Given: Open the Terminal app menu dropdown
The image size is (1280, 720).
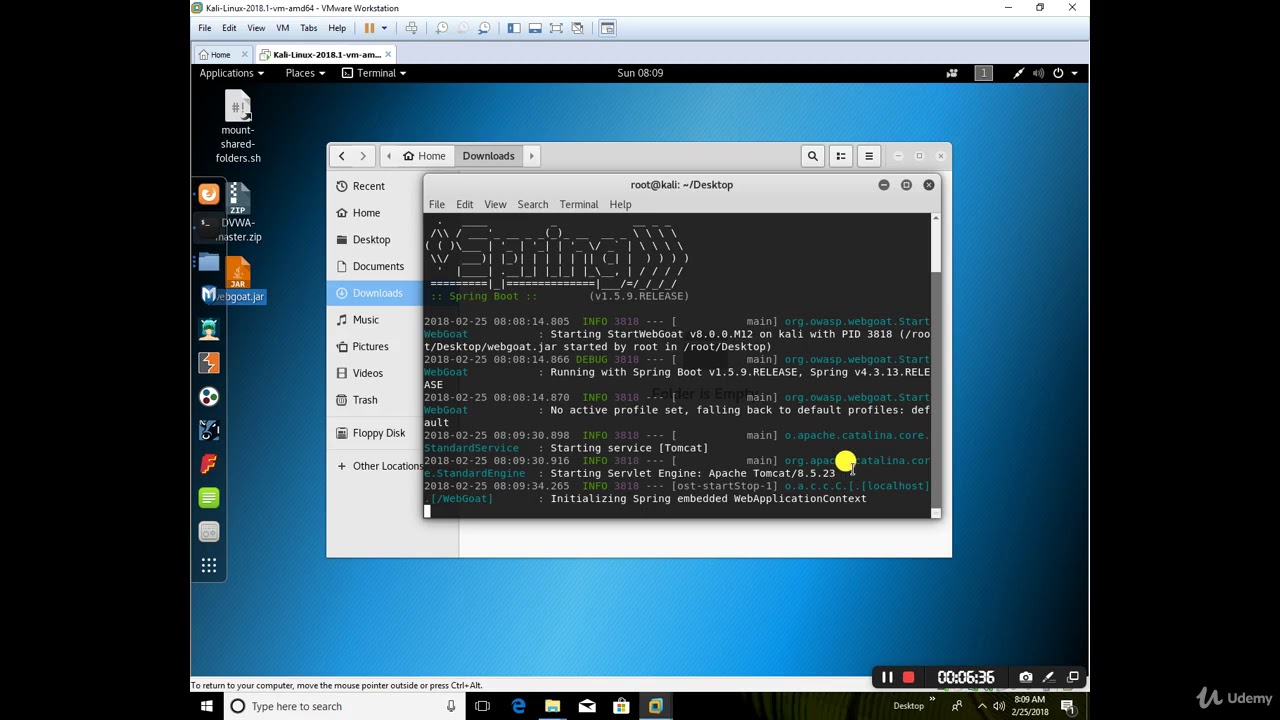Looking at the screenshot, I should (x=375, y=73).
